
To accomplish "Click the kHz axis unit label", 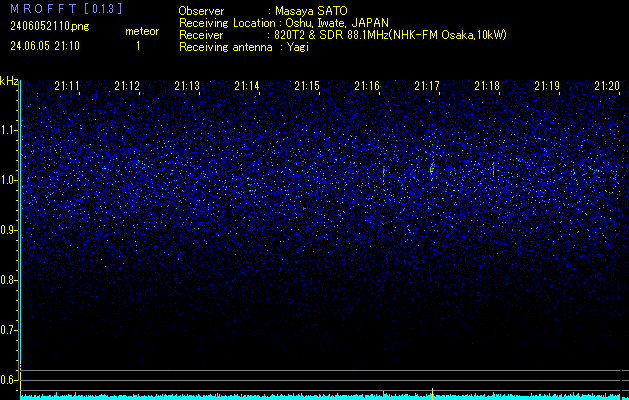I will pyautogui.click(x=9, y=81).
